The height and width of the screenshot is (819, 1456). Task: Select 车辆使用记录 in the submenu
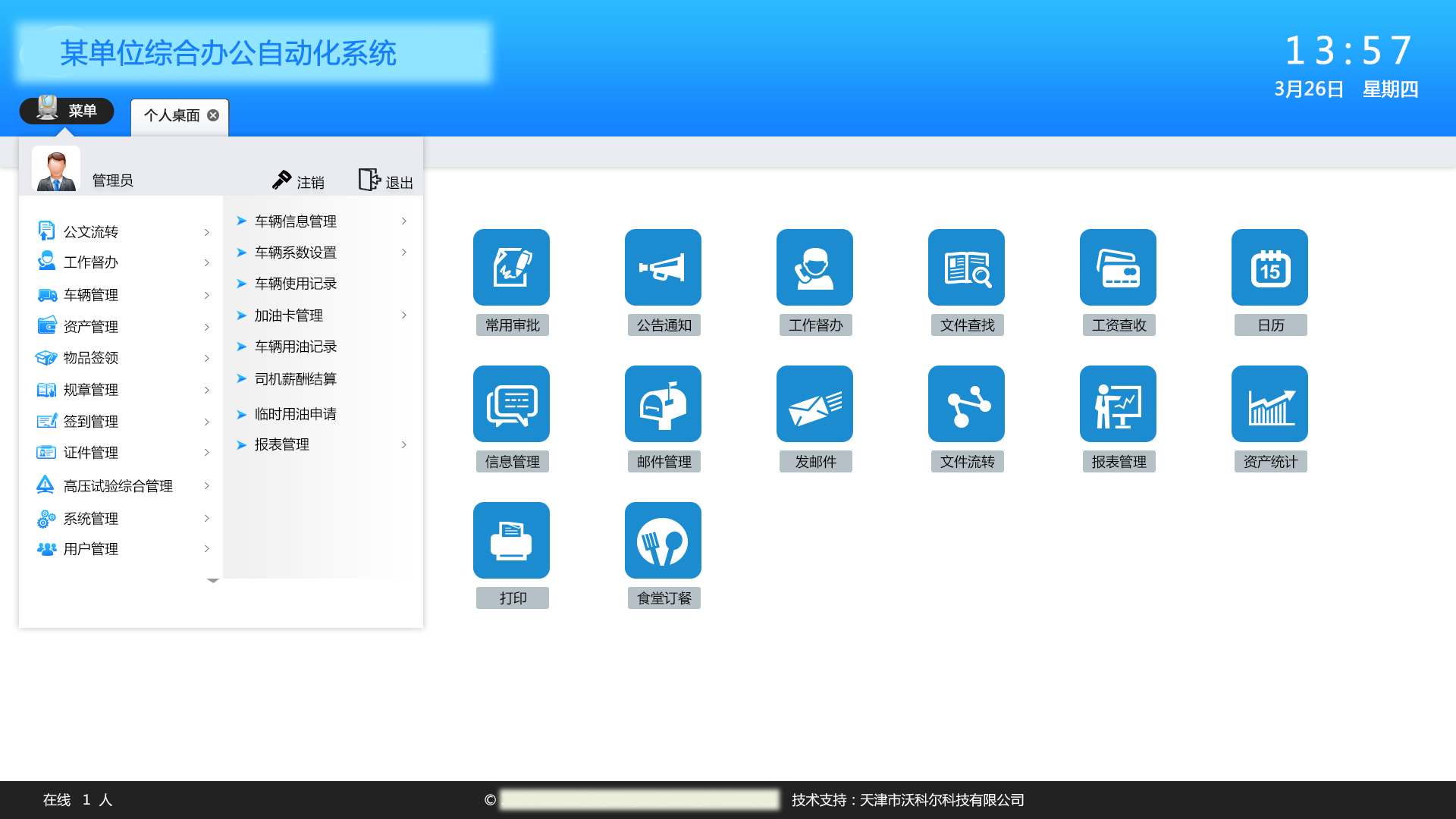pos(296,284)
